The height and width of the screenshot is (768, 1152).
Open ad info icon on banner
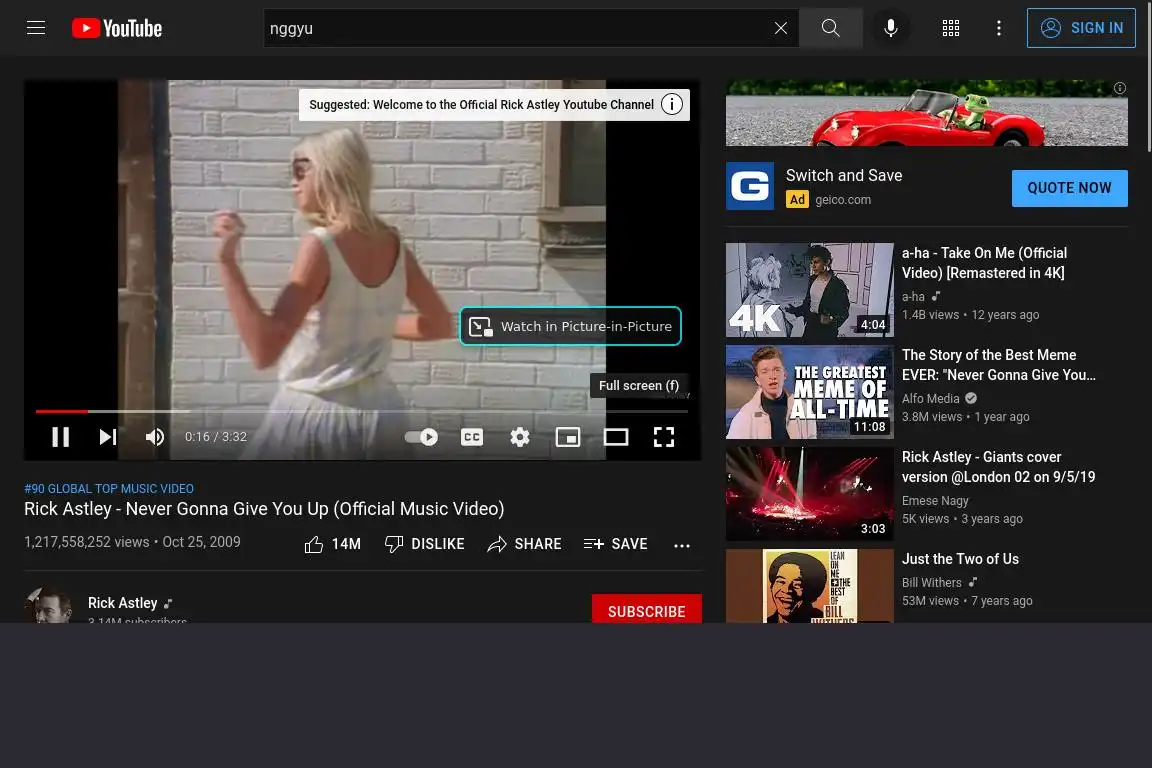click(x=1119, y=88)
